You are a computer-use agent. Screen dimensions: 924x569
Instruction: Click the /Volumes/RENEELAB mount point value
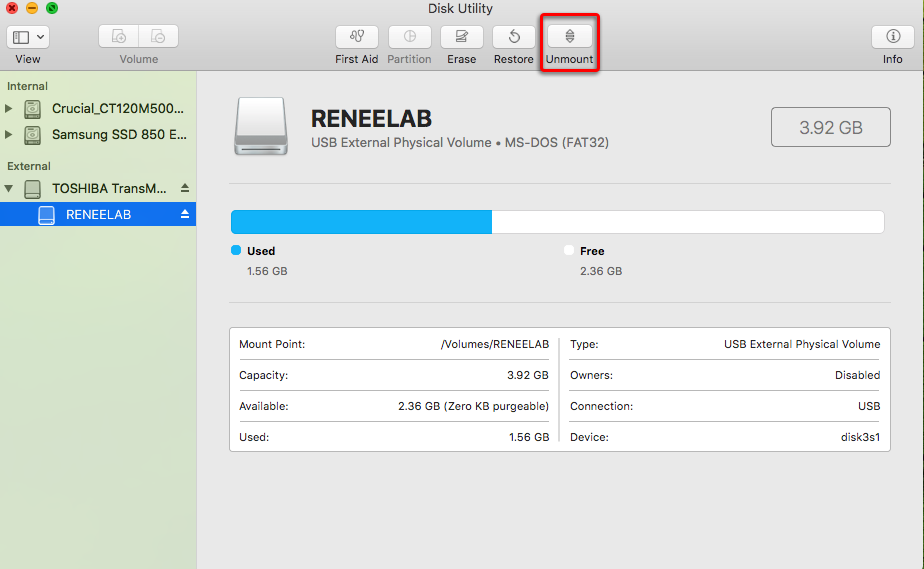(x=495, y=344)
